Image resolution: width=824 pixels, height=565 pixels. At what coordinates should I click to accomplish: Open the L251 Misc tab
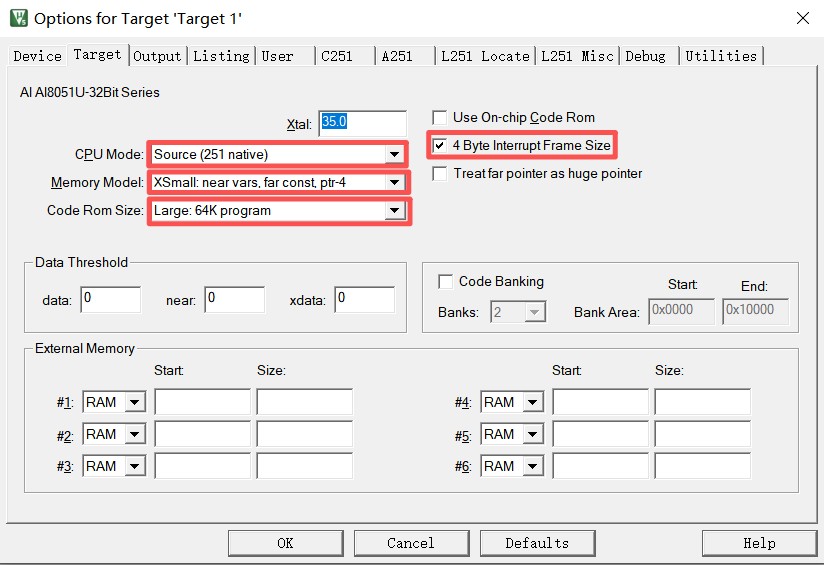click(577, 56)
